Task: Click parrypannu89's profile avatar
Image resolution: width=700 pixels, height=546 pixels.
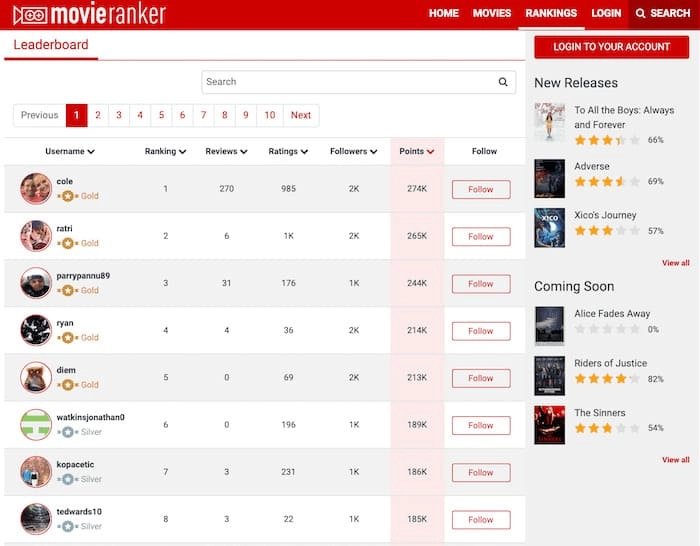Action: 36,283
